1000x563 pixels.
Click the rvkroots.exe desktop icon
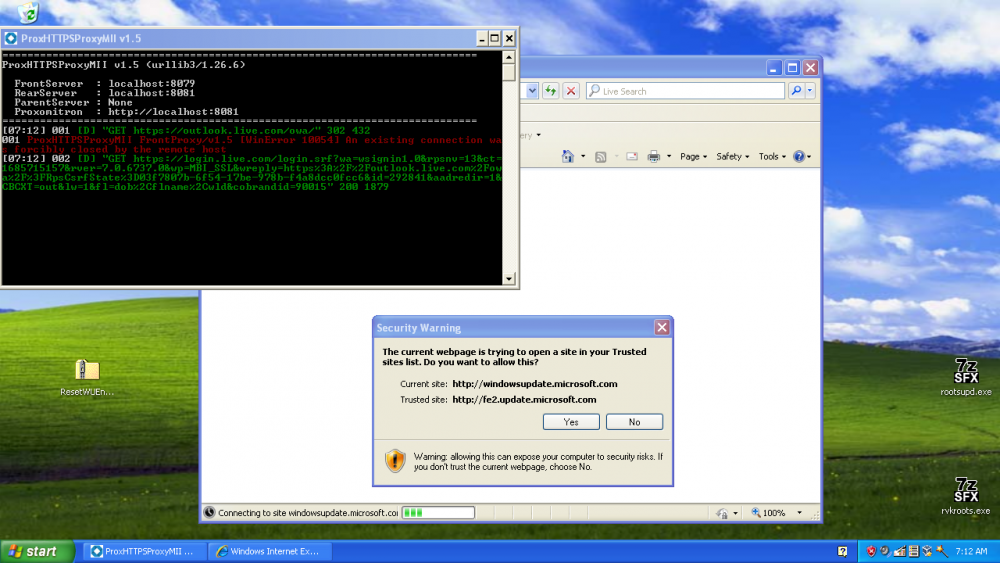[x=966, y=495]
